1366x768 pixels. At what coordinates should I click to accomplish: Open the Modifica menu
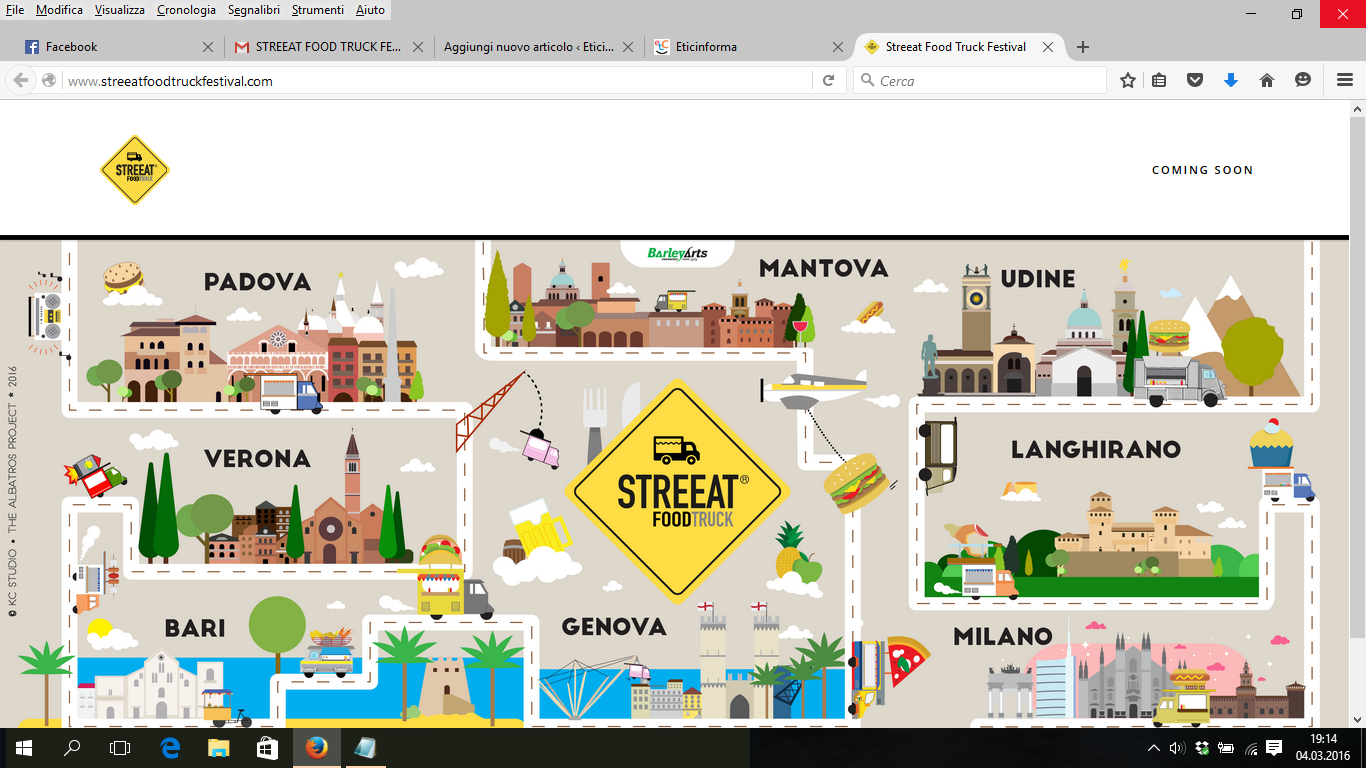59,9
